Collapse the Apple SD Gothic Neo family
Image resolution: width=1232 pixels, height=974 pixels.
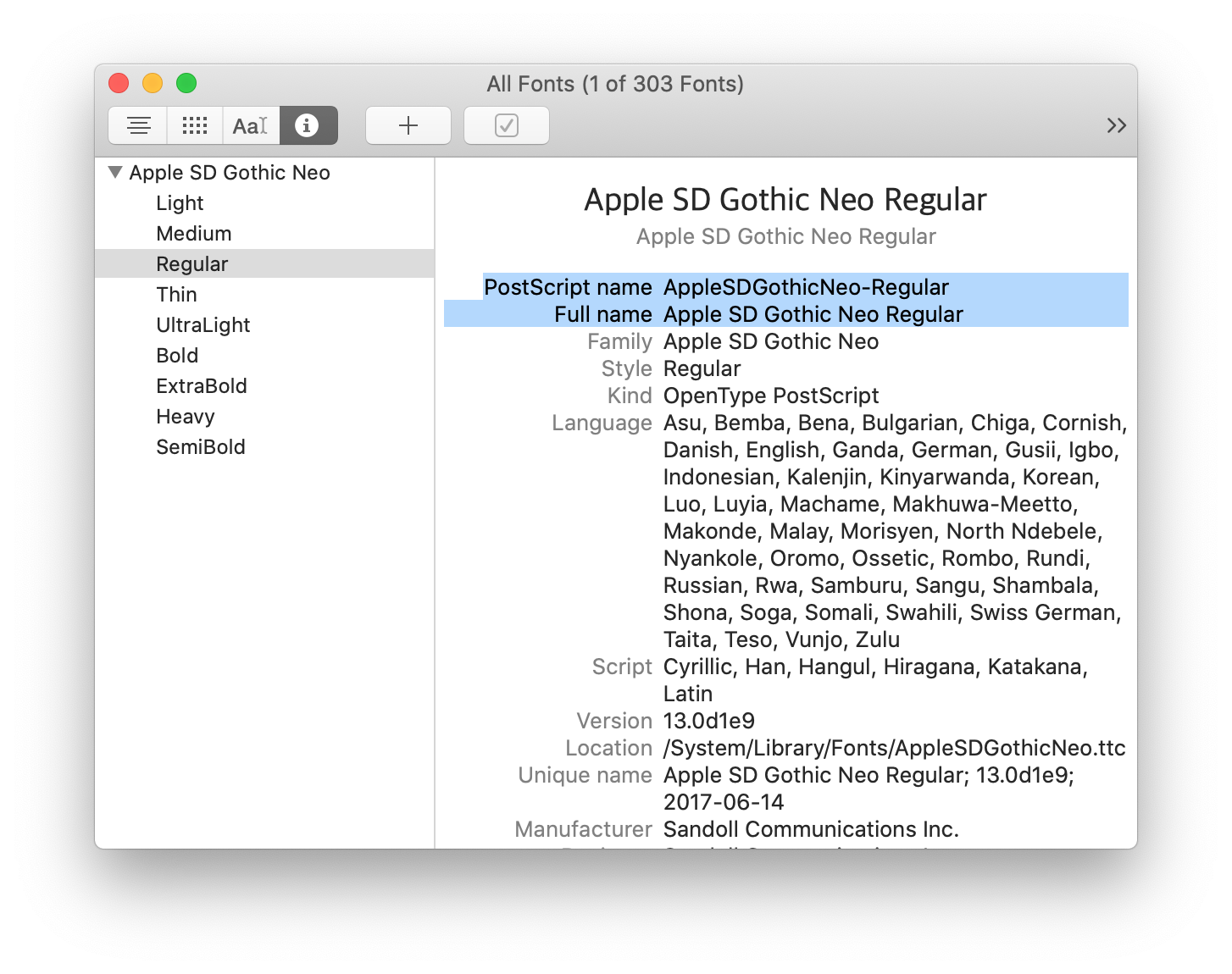[x=116, y=172]
